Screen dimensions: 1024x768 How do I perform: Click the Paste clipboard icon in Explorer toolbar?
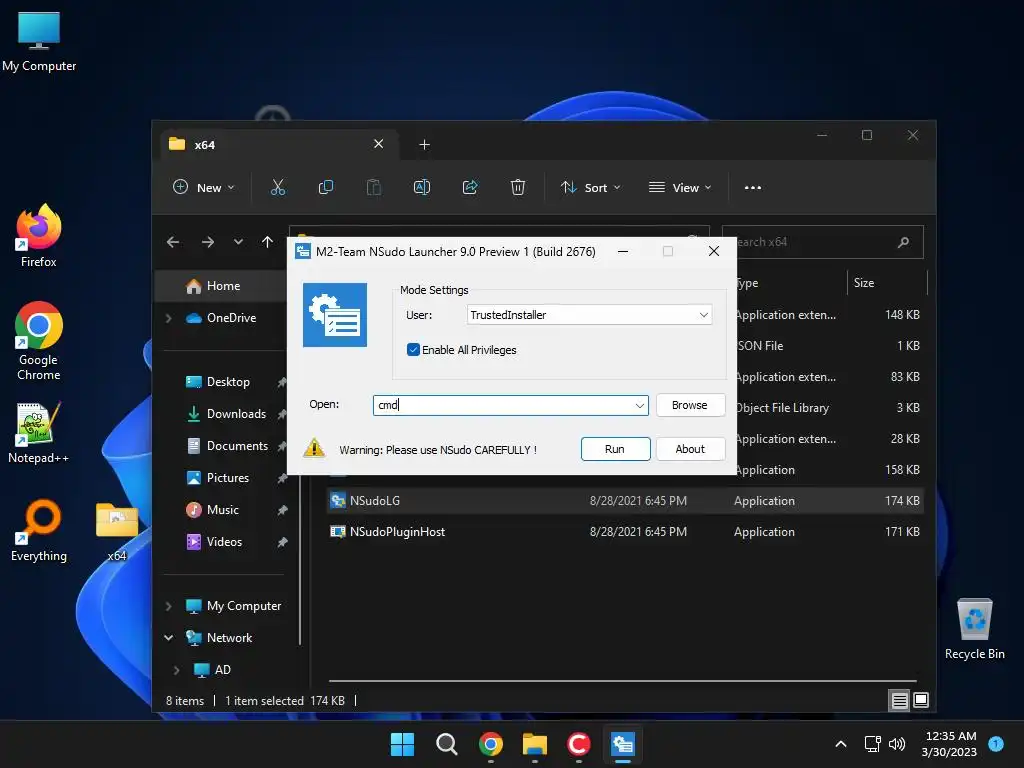click(x=374, y=187)
